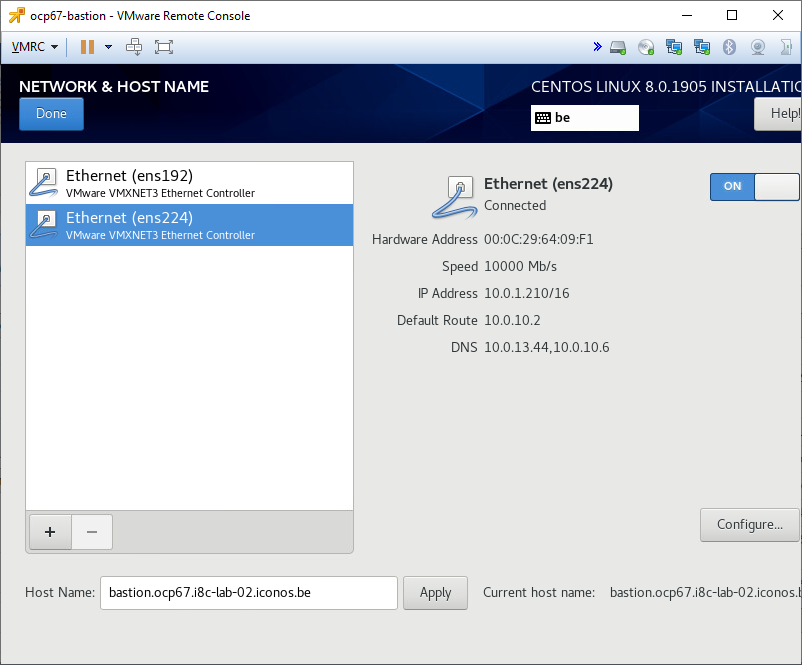Click DNS value 10.0.13.44,10.0.10.6
This screenshot has height=665, width=802.
coord(547,347)
